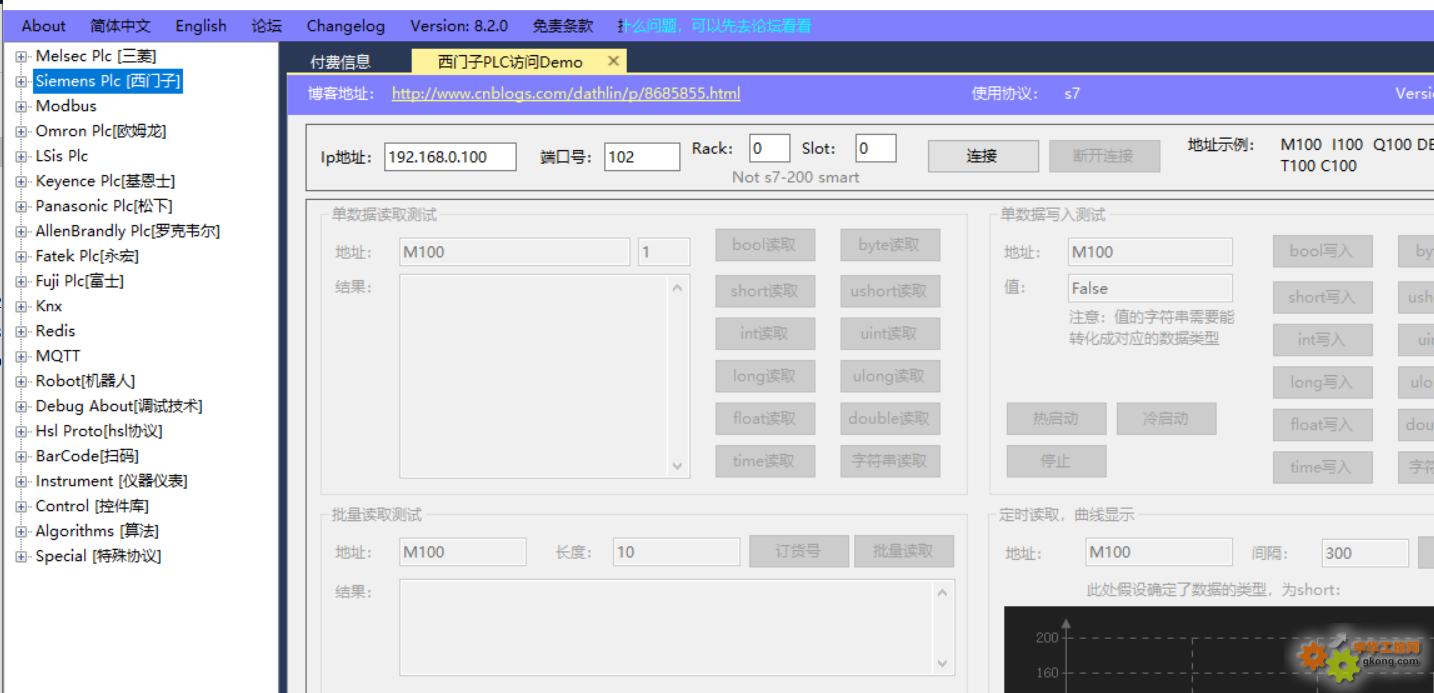Image resolution: width=1434 pixels, height=693 pixels.
Task: Click the int读取 button
Action: pos(765,334)
